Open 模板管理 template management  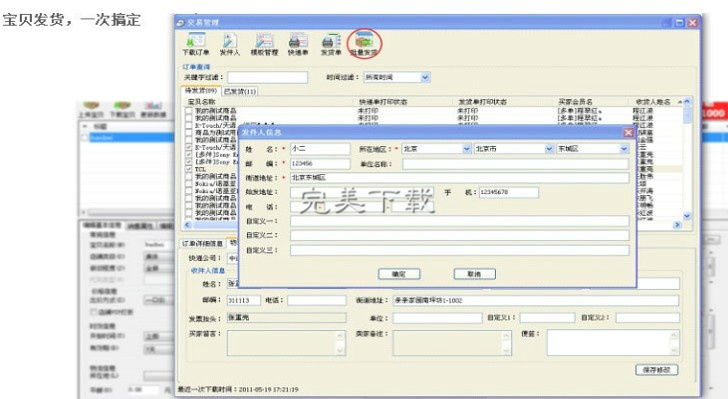point(264,44)
